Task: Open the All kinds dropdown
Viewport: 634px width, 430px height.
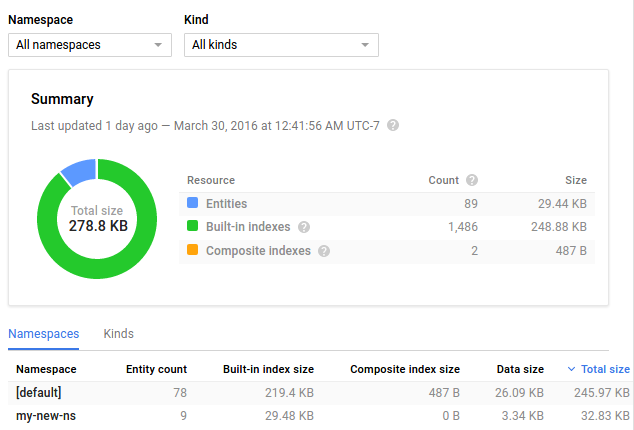Action: tap(281, 45)
